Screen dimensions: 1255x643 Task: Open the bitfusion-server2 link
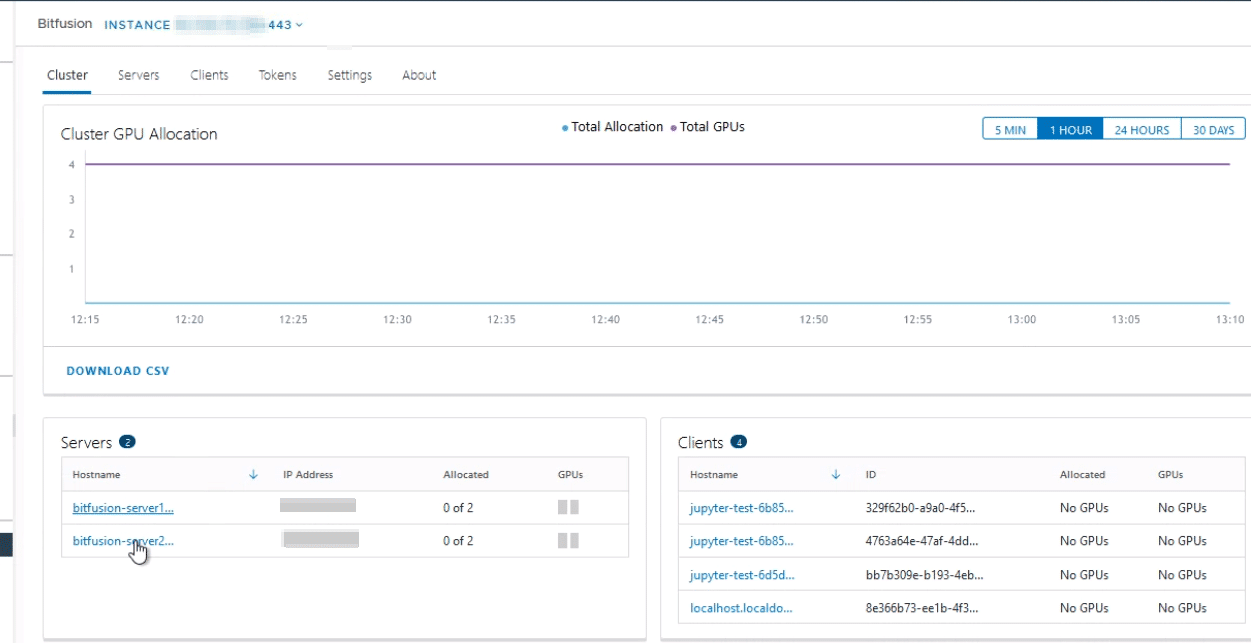[x=123, y=541]
